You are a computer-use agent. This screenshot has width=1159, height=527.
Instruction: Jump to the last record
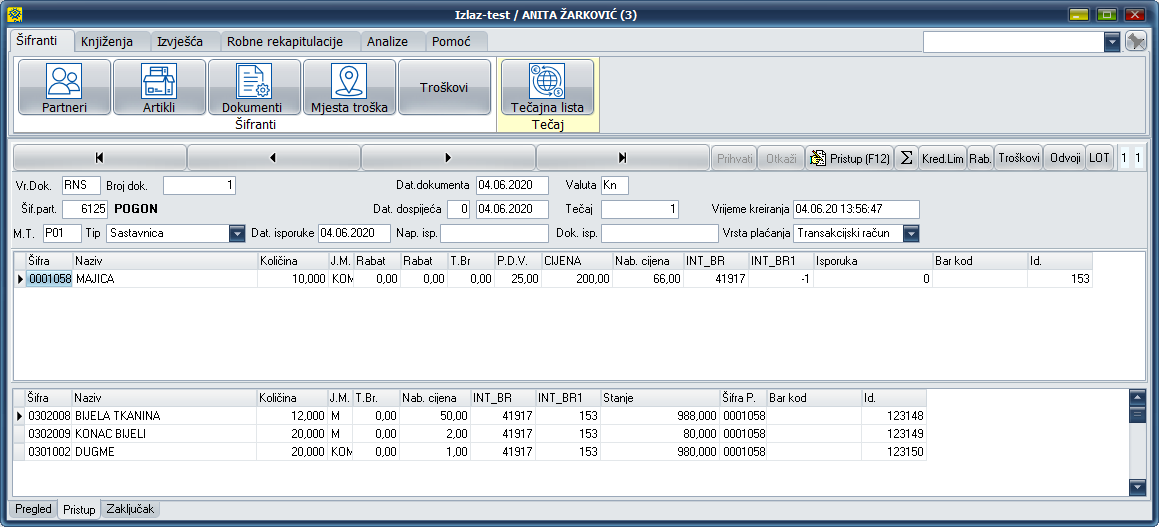622,158
